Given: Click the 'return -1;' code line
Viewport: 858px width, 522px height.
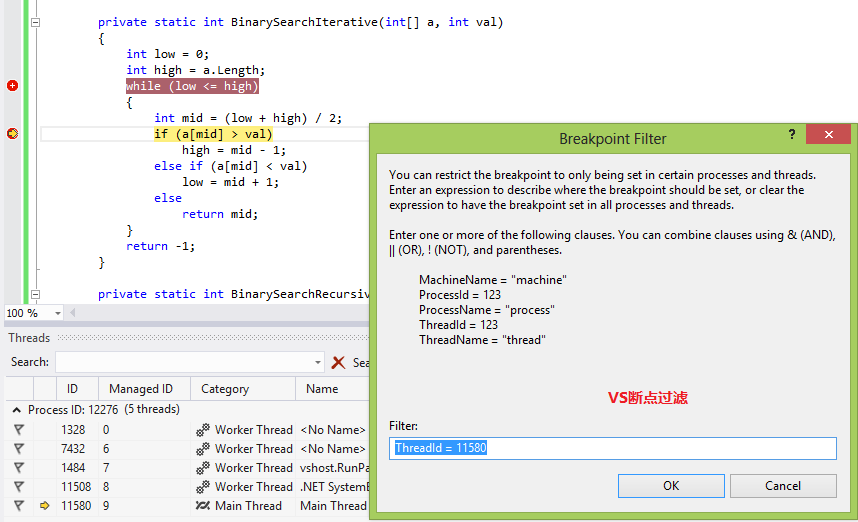Looking at the screenshot, I should (160, 246).
